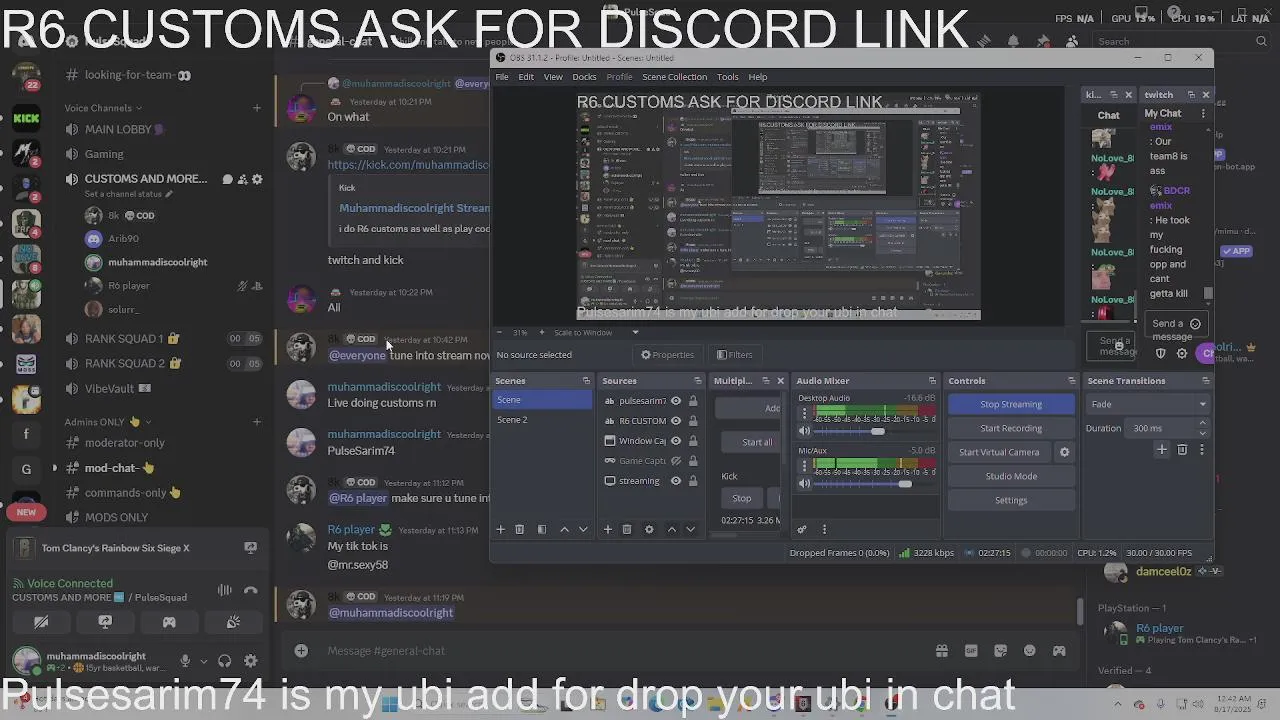Open transition properties three-dot menu
The width and height of the screenshot is (1280, 720).
(x=1201, y=450)
